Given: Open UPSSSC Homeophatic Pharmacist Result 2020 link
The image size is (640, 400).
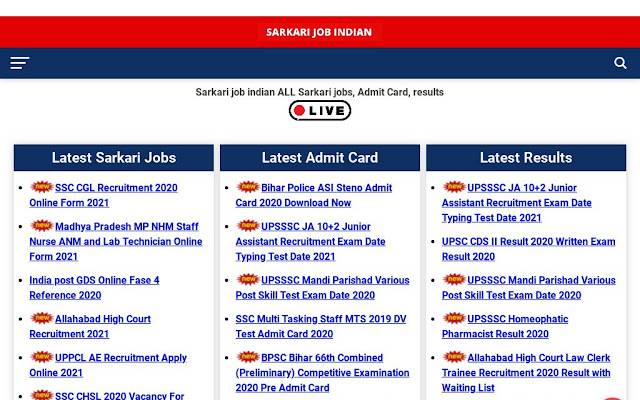Looking at the screenshot, I should tap(505, 326).
